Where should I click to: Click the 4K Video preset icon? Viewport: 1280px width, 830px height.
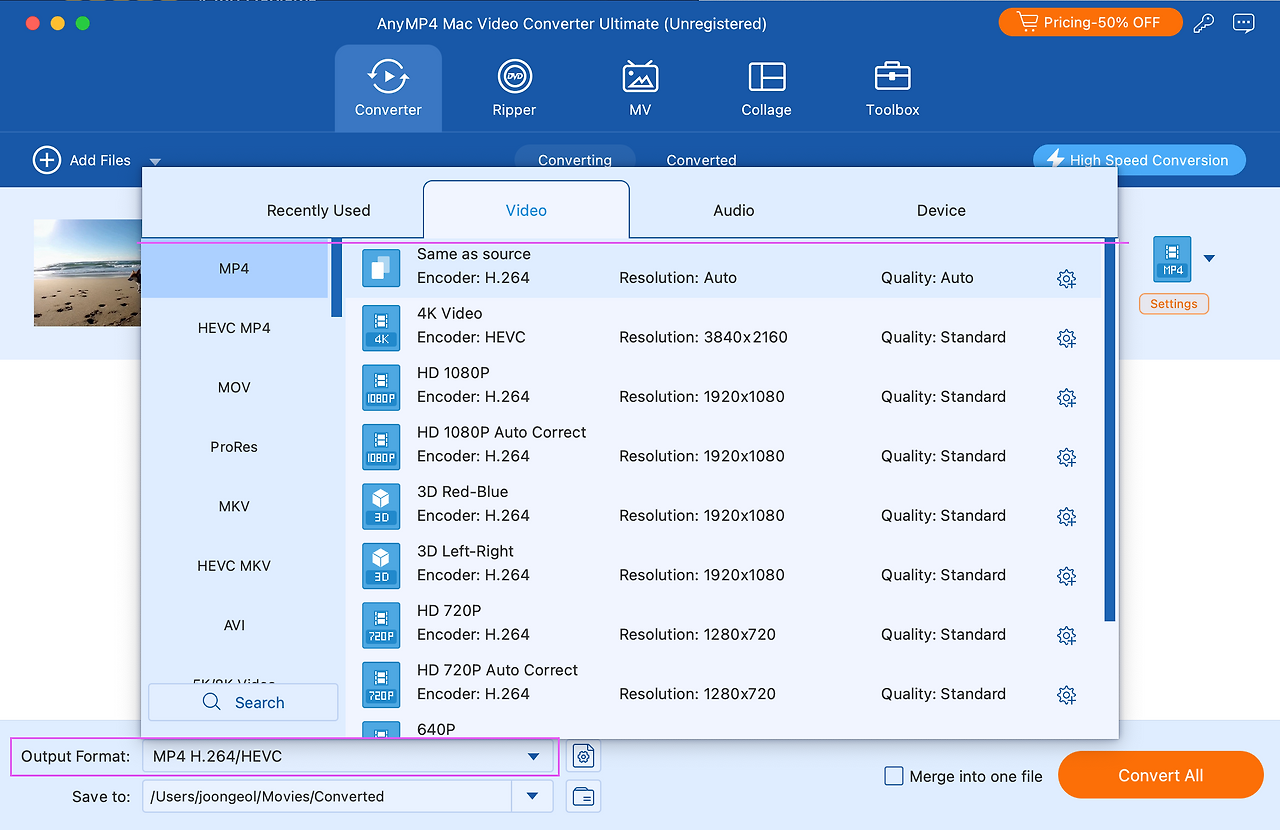[381, 328]
